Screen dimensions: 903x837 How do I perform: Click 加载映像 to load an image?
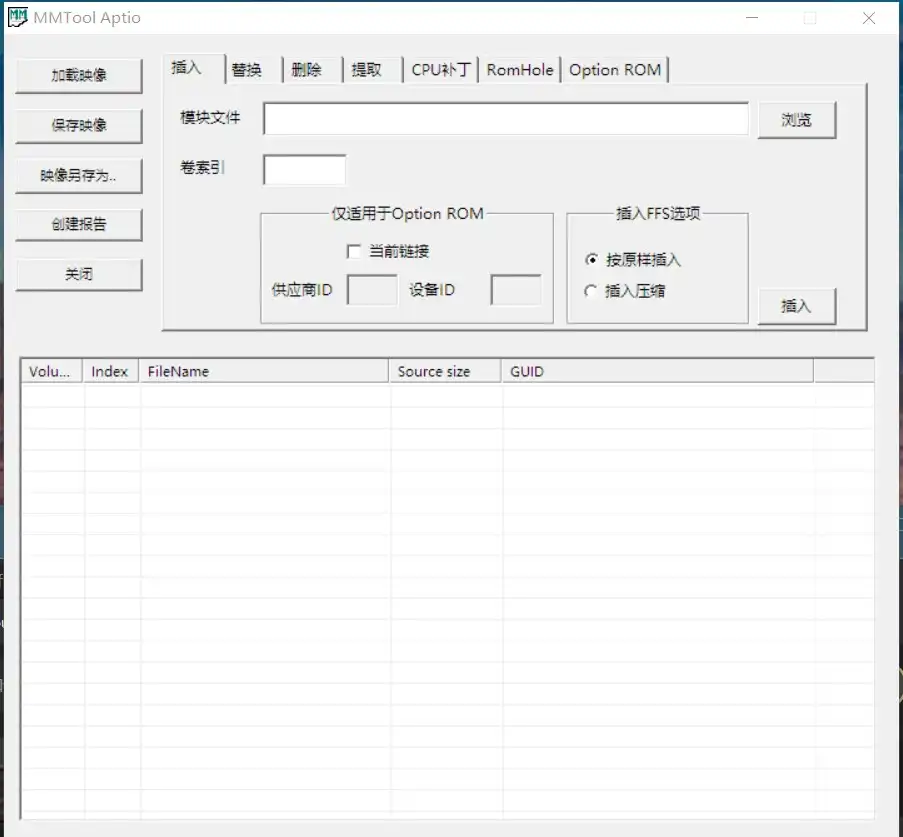click(x=79, y=76)
